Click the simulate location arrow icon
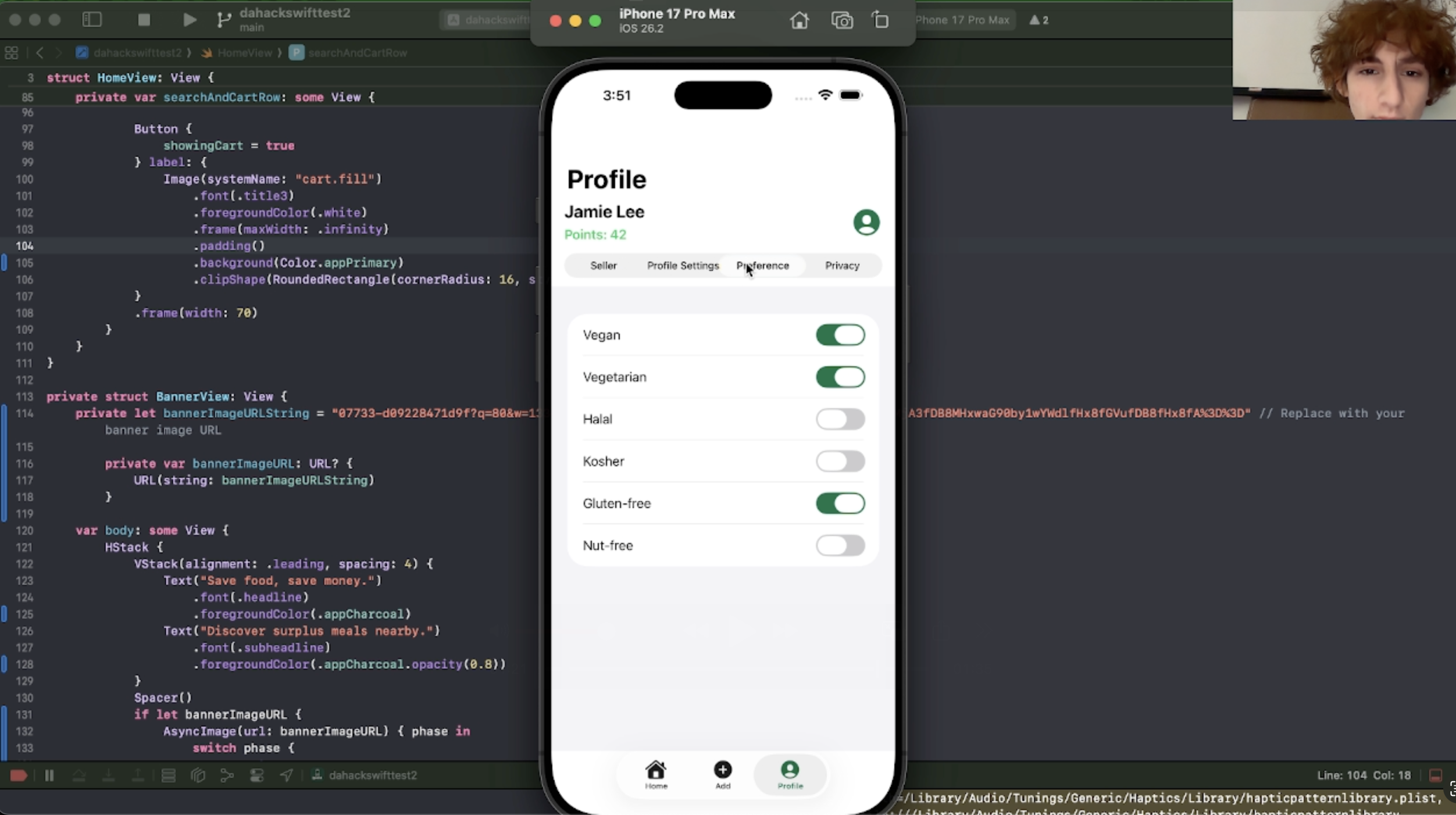The width and height of the screenshot is (1456, 815). point(286,775)
